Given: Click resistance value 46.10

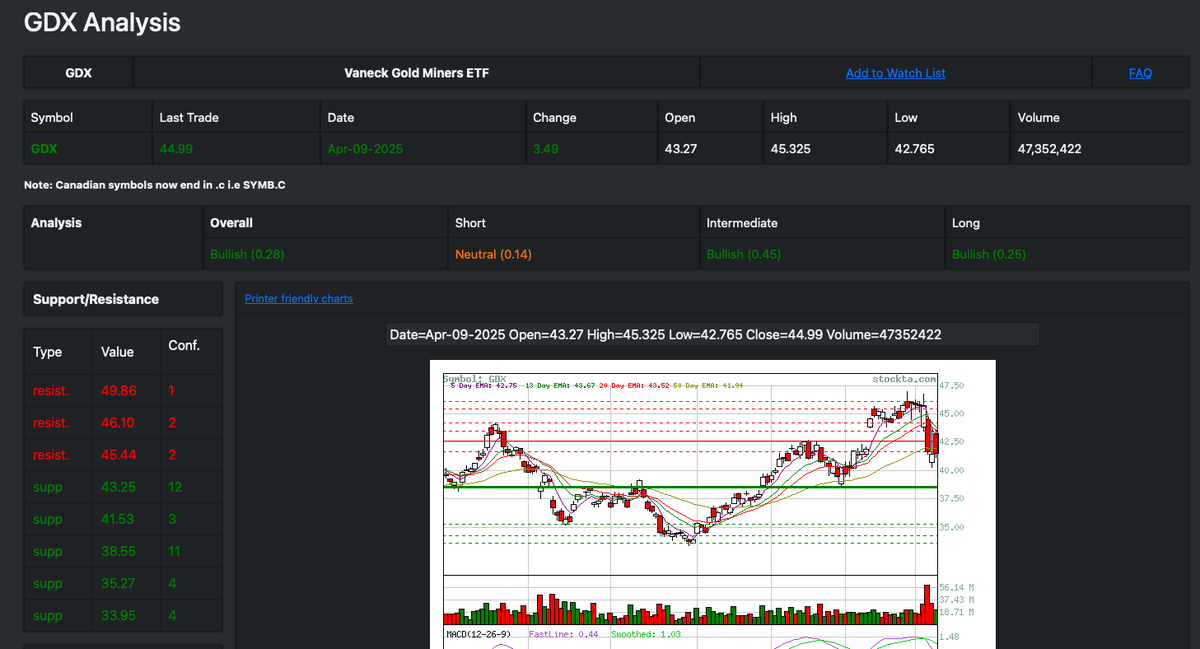Looking at the screenshot, I should point(118,423).
